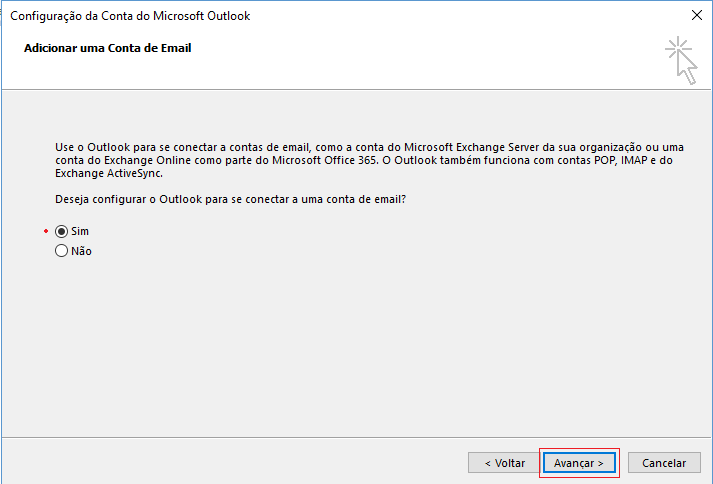Click the Exchange ActiveSync text

[109, 173]
